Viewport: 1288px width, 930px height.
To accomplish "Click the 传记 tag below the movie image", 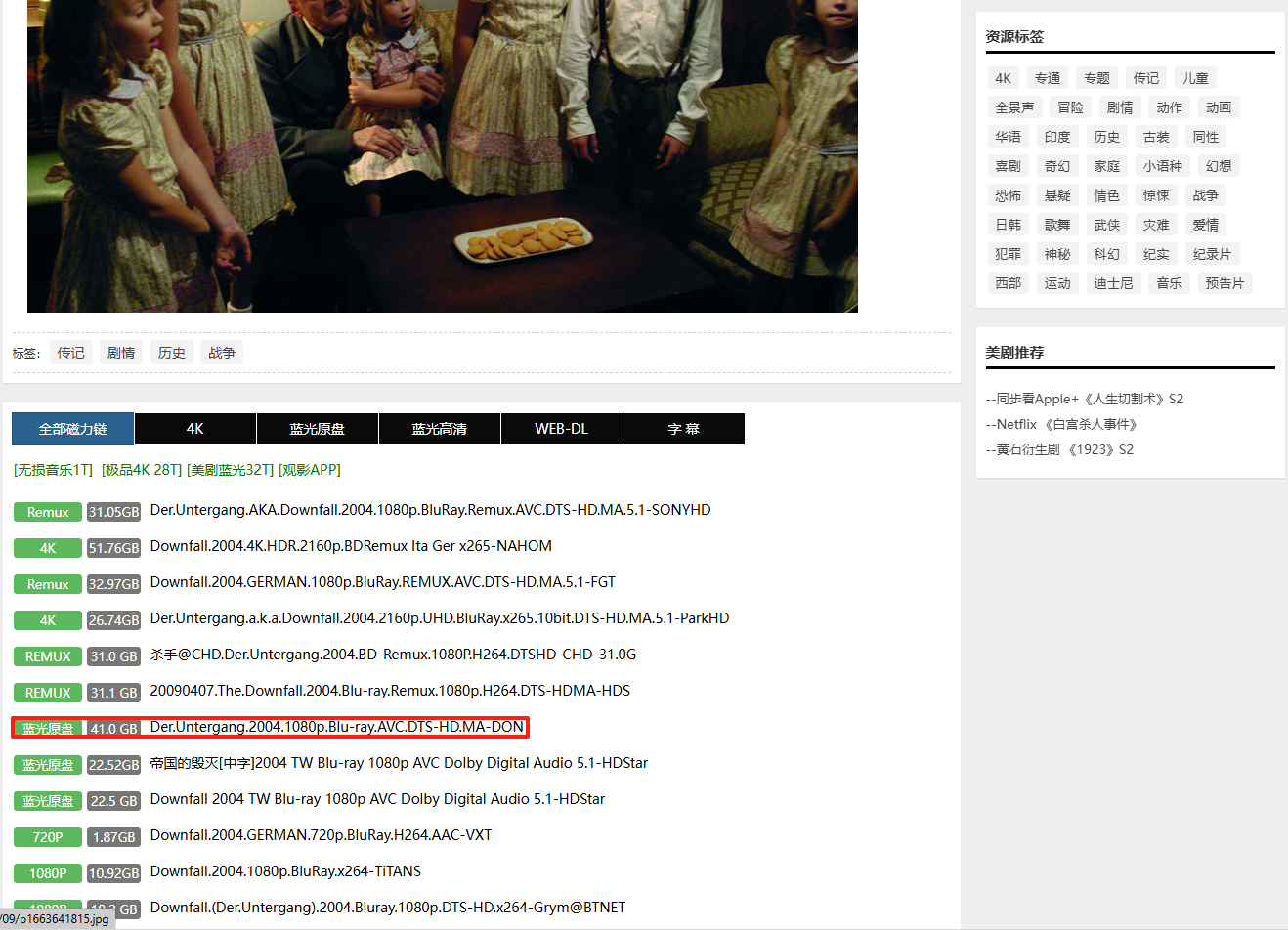I will coord(70,353).
